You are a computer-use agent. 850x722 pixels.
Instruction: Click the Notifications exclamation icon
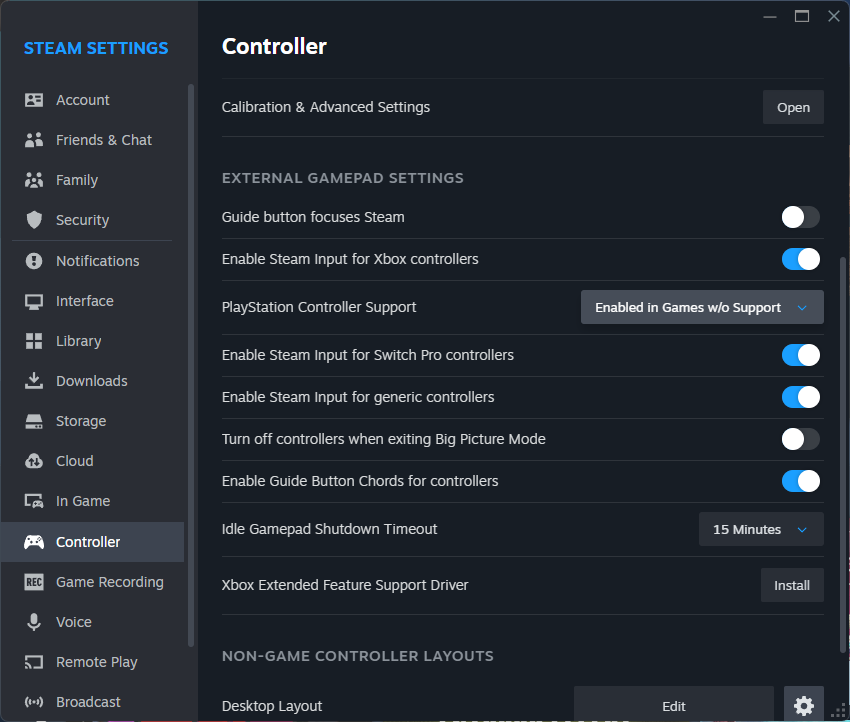click(34, 261)
